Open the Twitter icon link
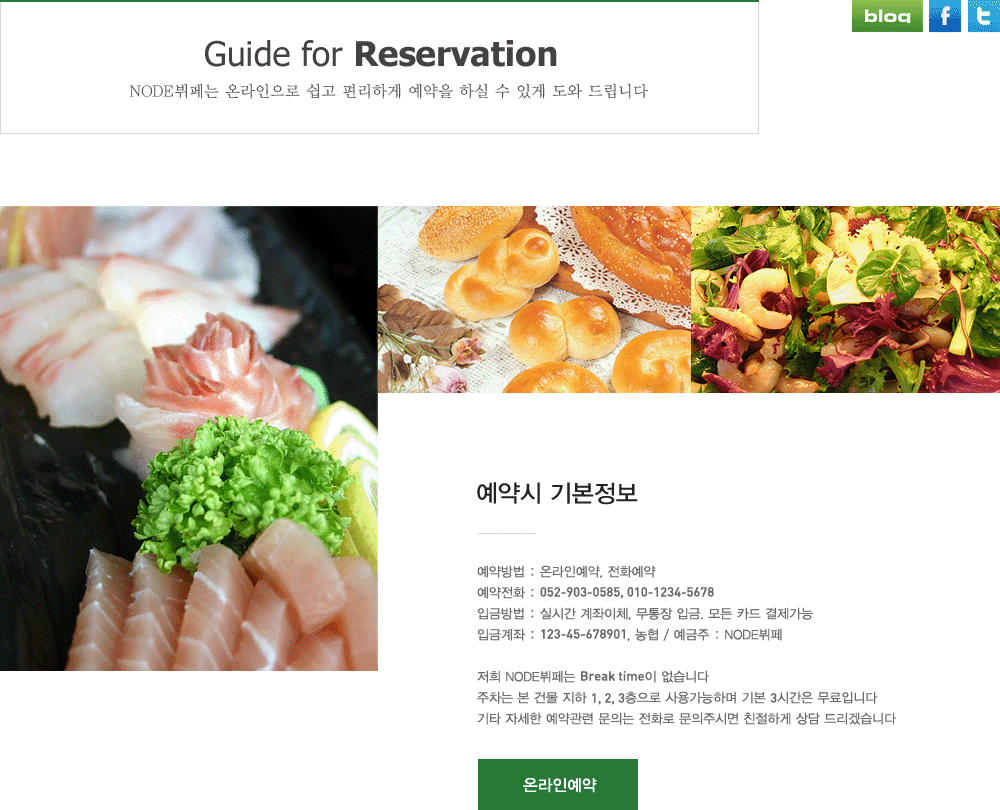The height and width of the screenshot is (810, 1000). 983,16
